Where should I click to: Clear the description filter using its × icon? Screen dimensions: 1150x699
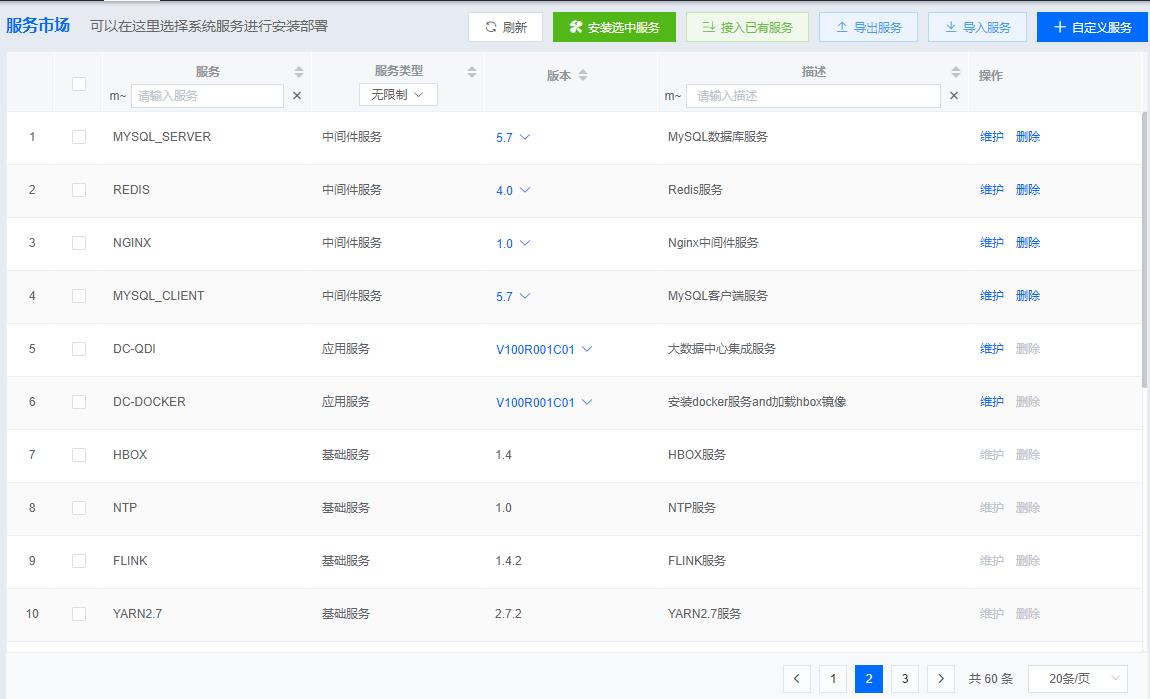(x=954, y=96)
